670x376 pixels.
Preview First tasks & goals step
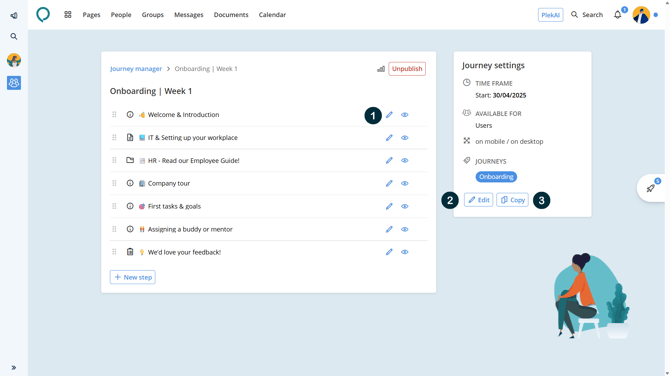click(405, 206)
